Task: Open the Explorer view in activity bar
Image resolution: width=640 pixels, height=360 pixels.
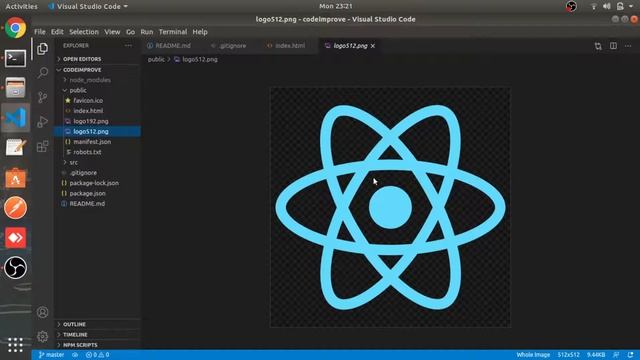Action: pyautogui.click(x=42, y=49)
